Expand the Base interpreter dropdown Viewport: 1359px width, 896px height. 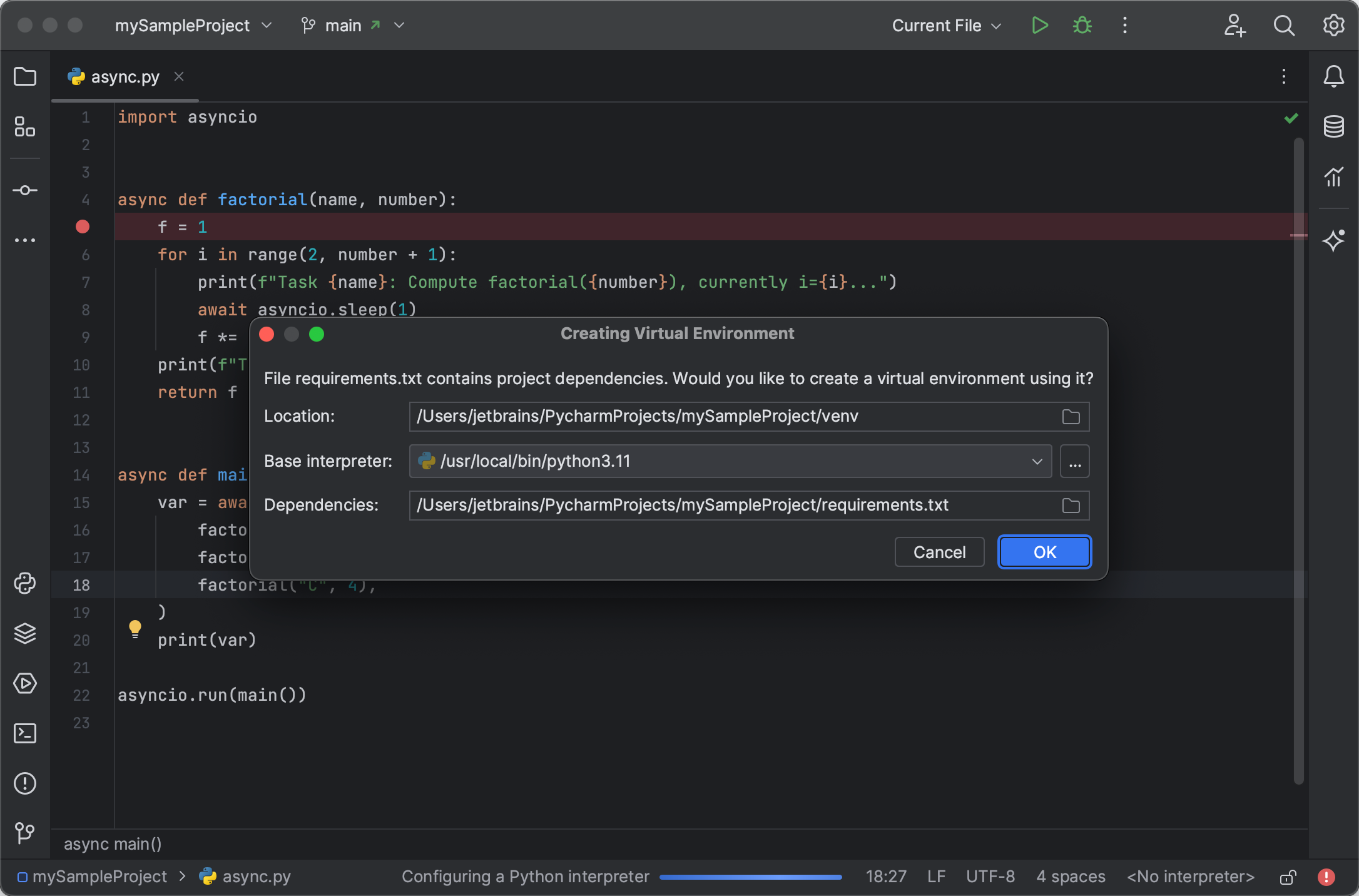(1038, 461)
